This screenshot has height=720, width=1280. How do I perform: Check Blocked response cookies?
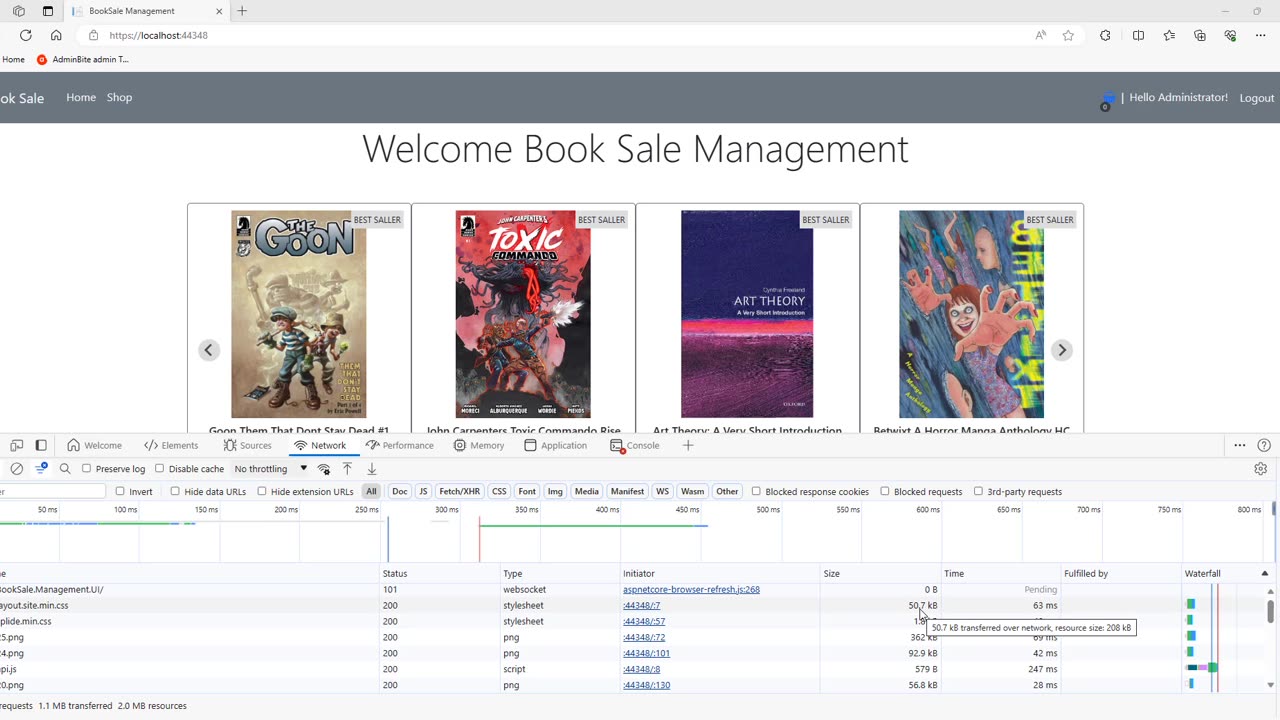pos(756,492)
